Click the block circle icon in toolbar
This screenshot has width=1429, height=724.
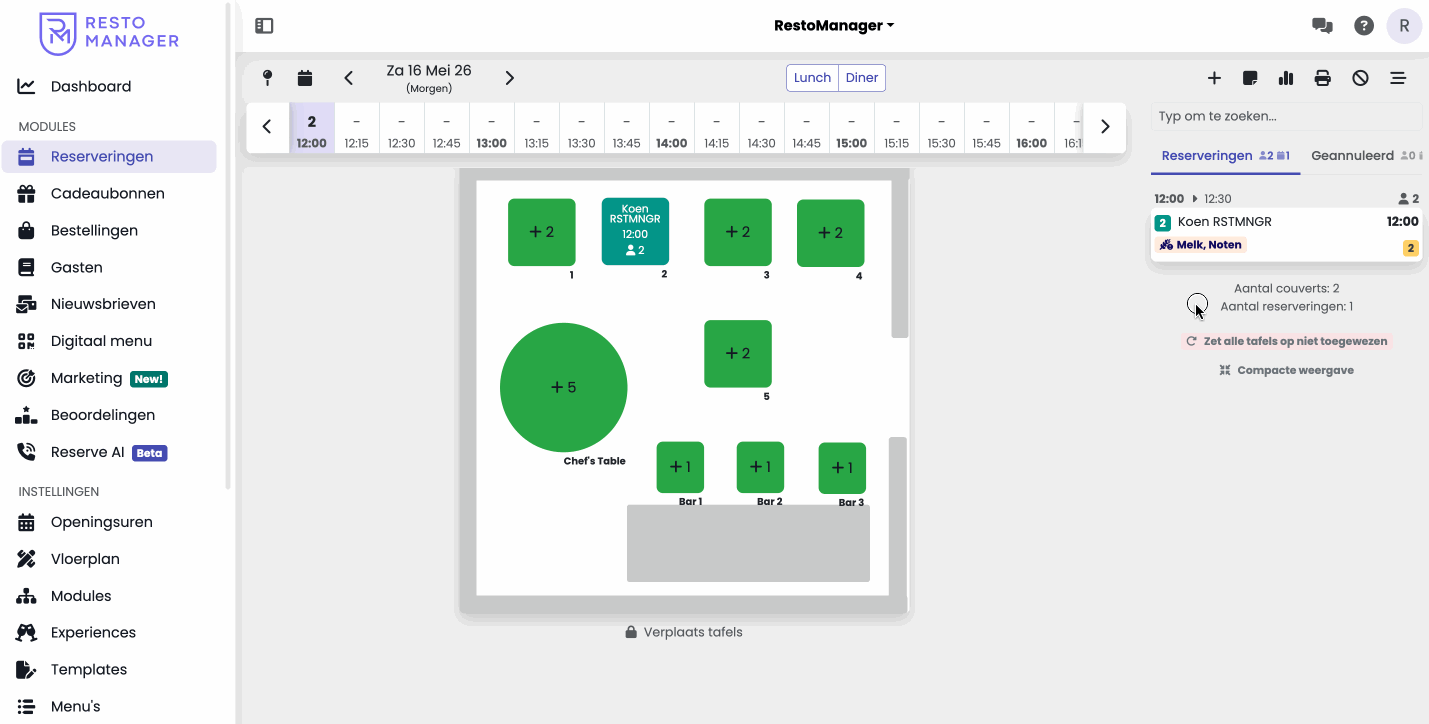coord(1360,78)
